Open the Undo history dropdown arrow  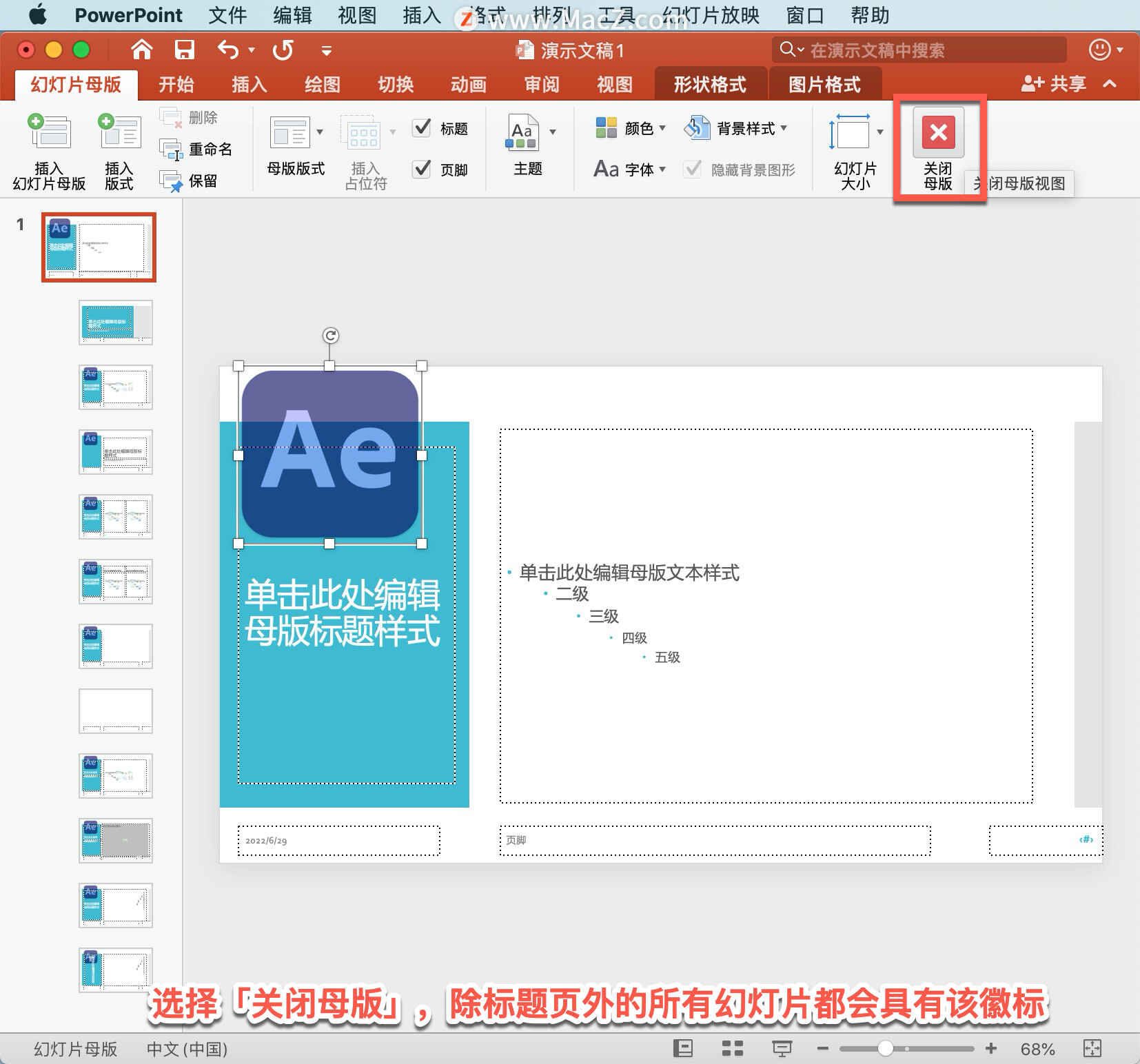pos(252,50)
